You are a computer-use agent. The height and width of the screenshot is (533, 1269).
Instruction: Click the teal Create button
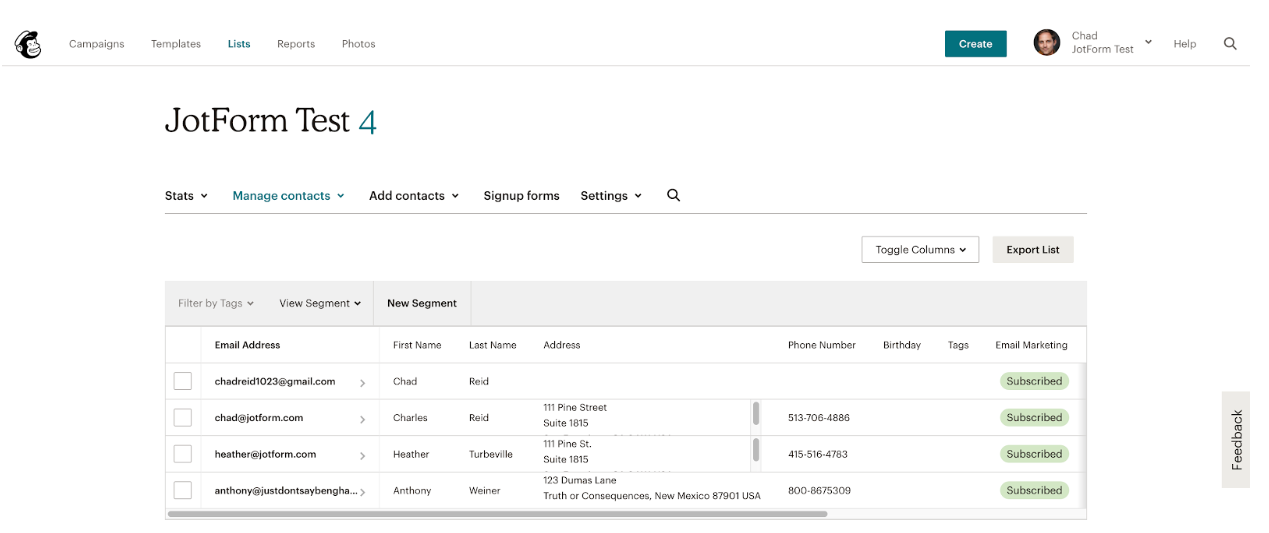point(975,44)
